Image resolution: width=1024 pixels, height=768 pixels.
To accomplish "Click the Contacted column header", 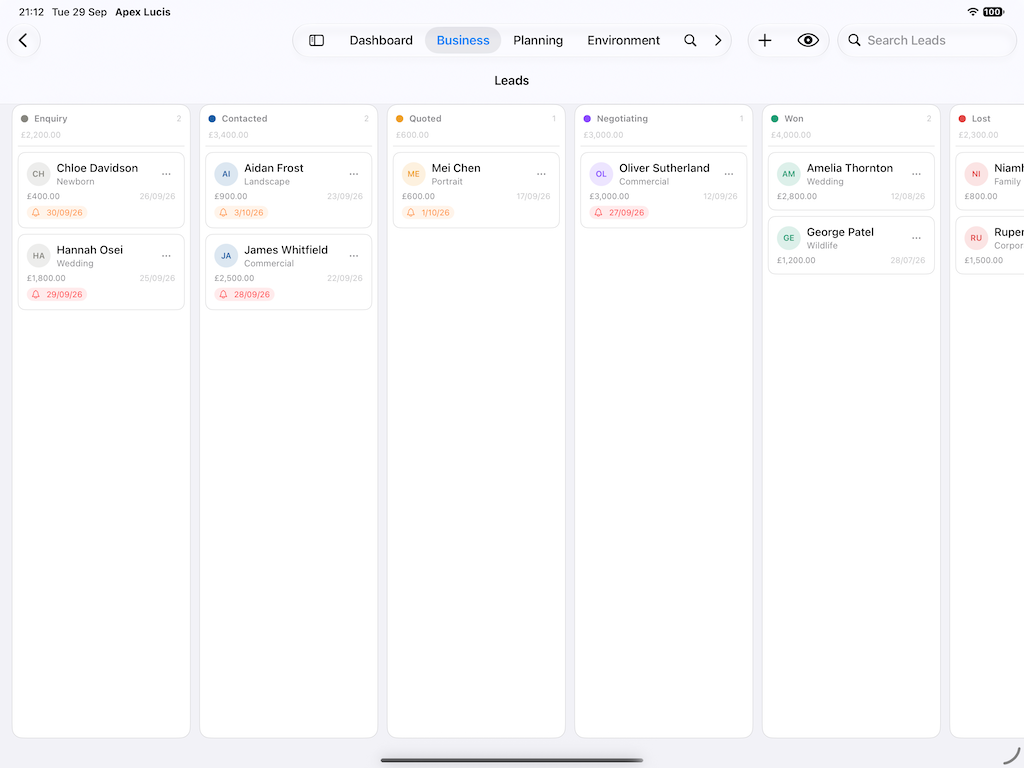I will (x=289, y=126).
